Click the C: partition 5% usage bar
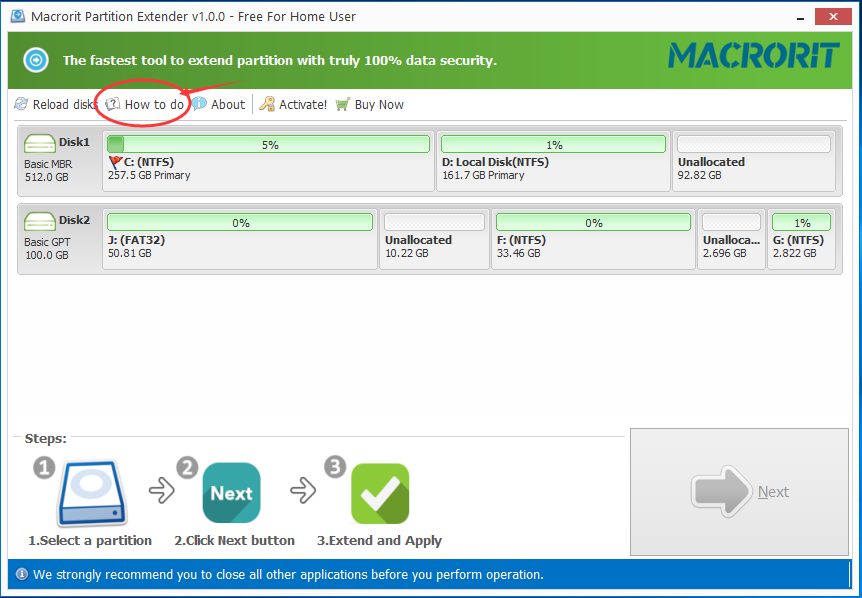This screenshot has height=598, width=862. pyautogui.click(x=268, y=144)
